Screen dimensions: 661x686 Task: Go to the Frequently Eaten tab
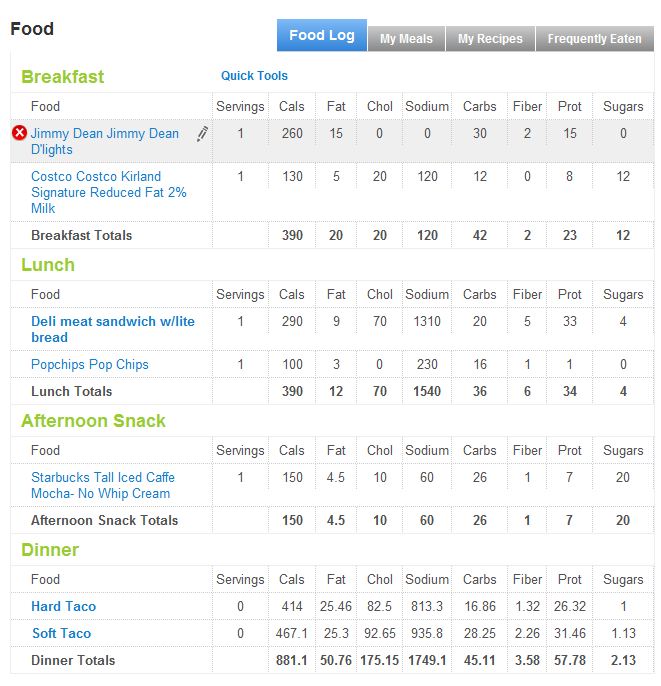pos(594,39)
